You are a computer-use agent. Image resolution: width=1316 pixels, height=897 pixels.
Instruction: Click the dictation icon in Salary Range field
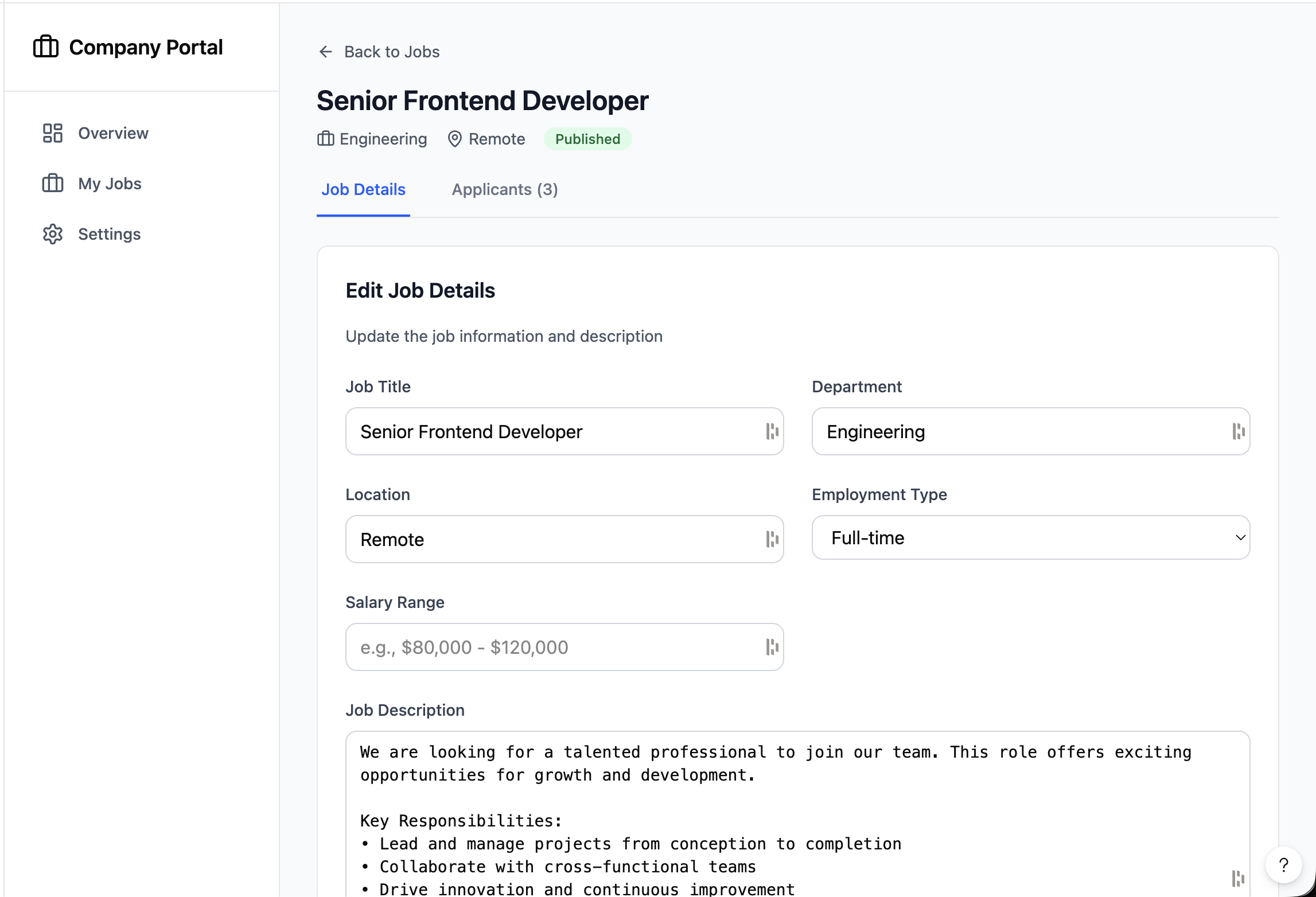pyautogui.click(x=772, y=646)
